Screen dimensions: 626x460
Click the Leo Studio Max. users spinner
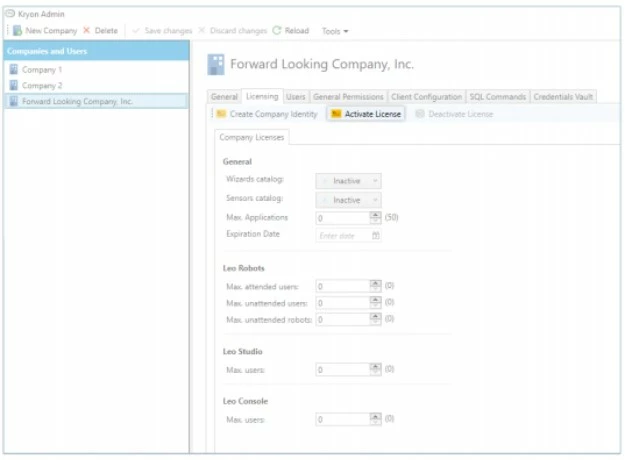[375, 369]
